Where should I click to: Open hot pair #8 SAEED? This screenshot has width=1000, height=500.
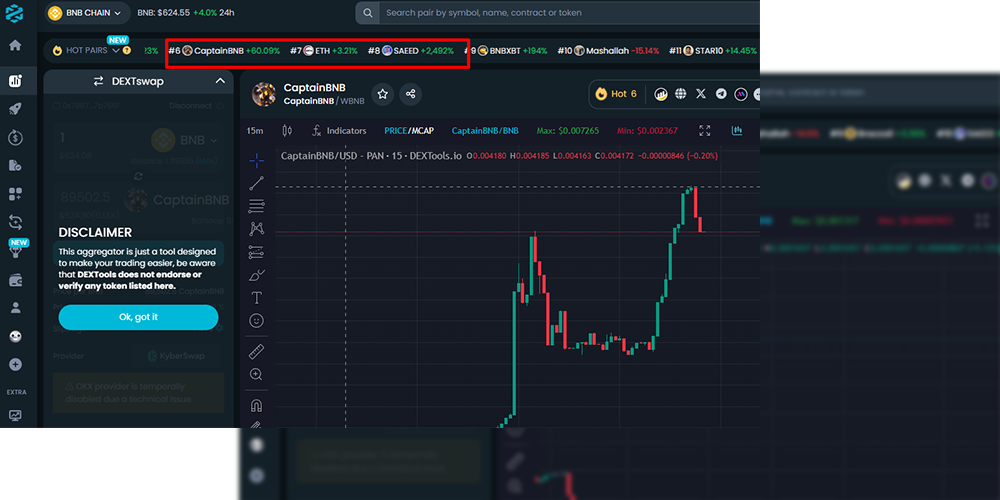tap(411, 50)
